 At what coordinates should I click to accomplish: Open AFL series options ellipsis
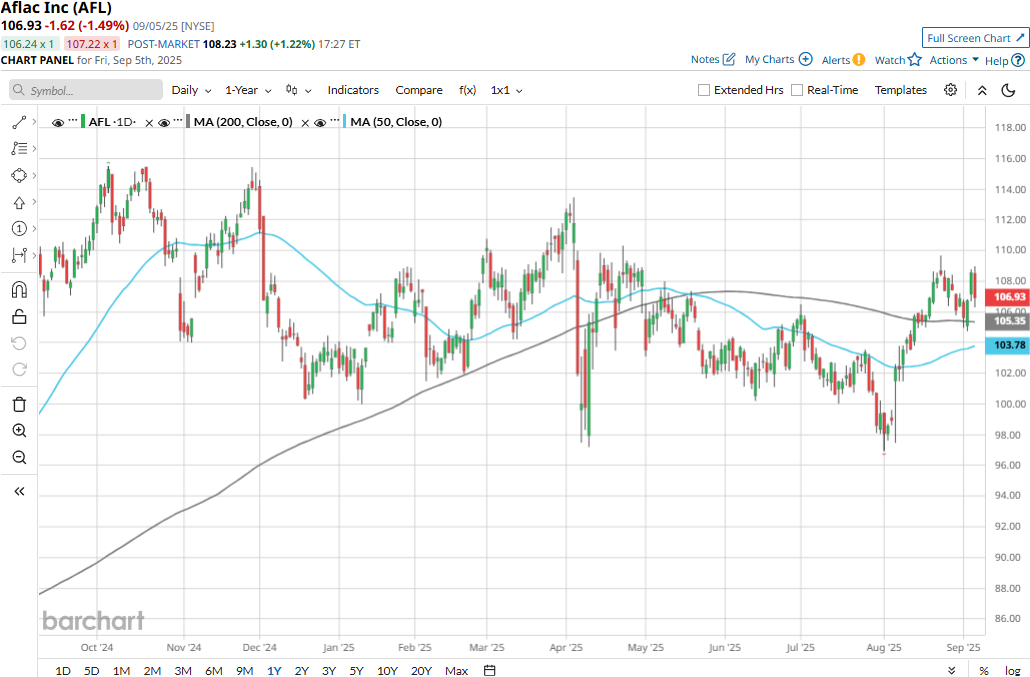coord(73,121)
